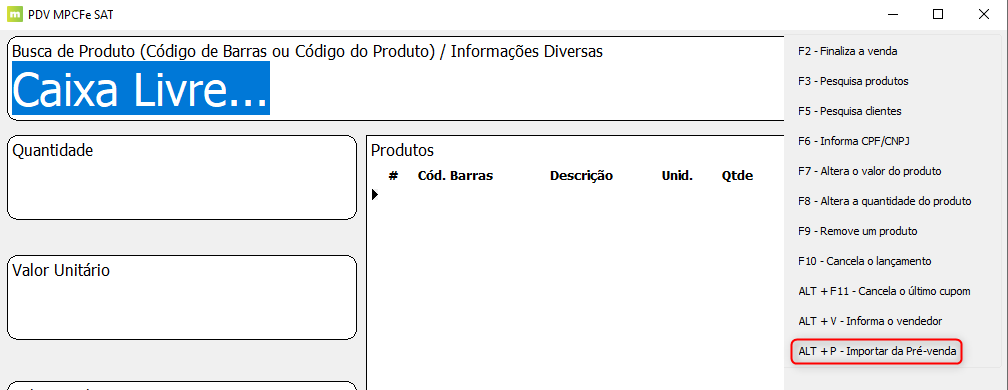
Task: Click the Qtde column header
Action: [x=737, y=175]
